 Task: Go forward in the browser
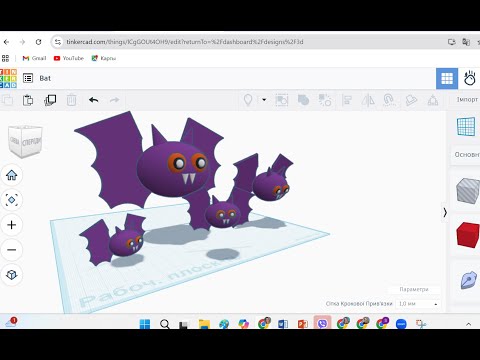[22, 42]
